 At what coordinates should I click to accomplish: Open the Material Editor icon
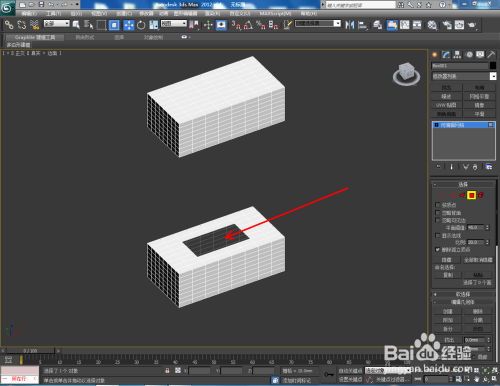pyautogui.click(x=432, y=25)
